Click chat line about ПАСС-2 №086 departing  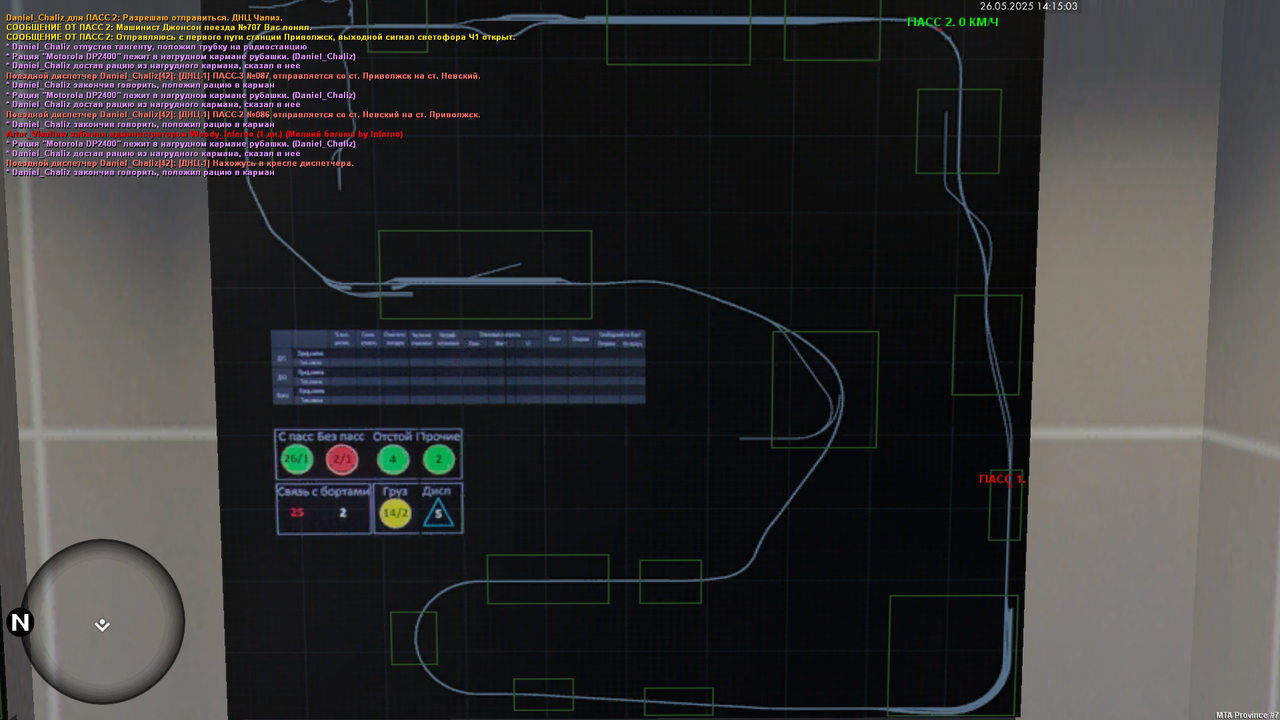click(x=243, y=115)
